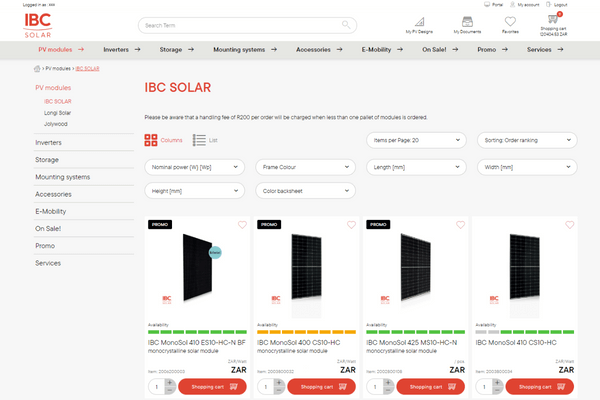600x400 pixels.
Task: Open MonoSol 410 ES10-HC-N BF product image
Action: coord(197,268)
